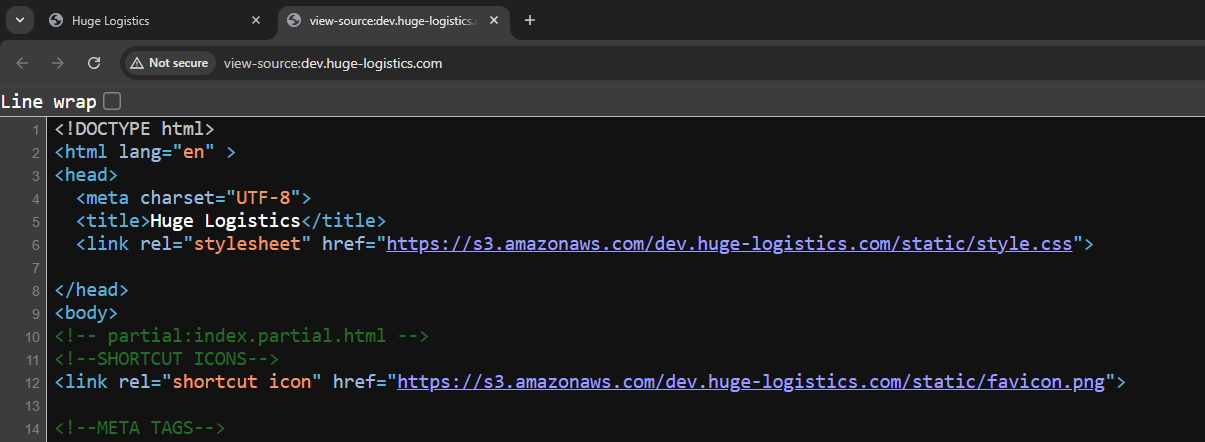Click the Not secure warning icon

(x=137, y=63)
